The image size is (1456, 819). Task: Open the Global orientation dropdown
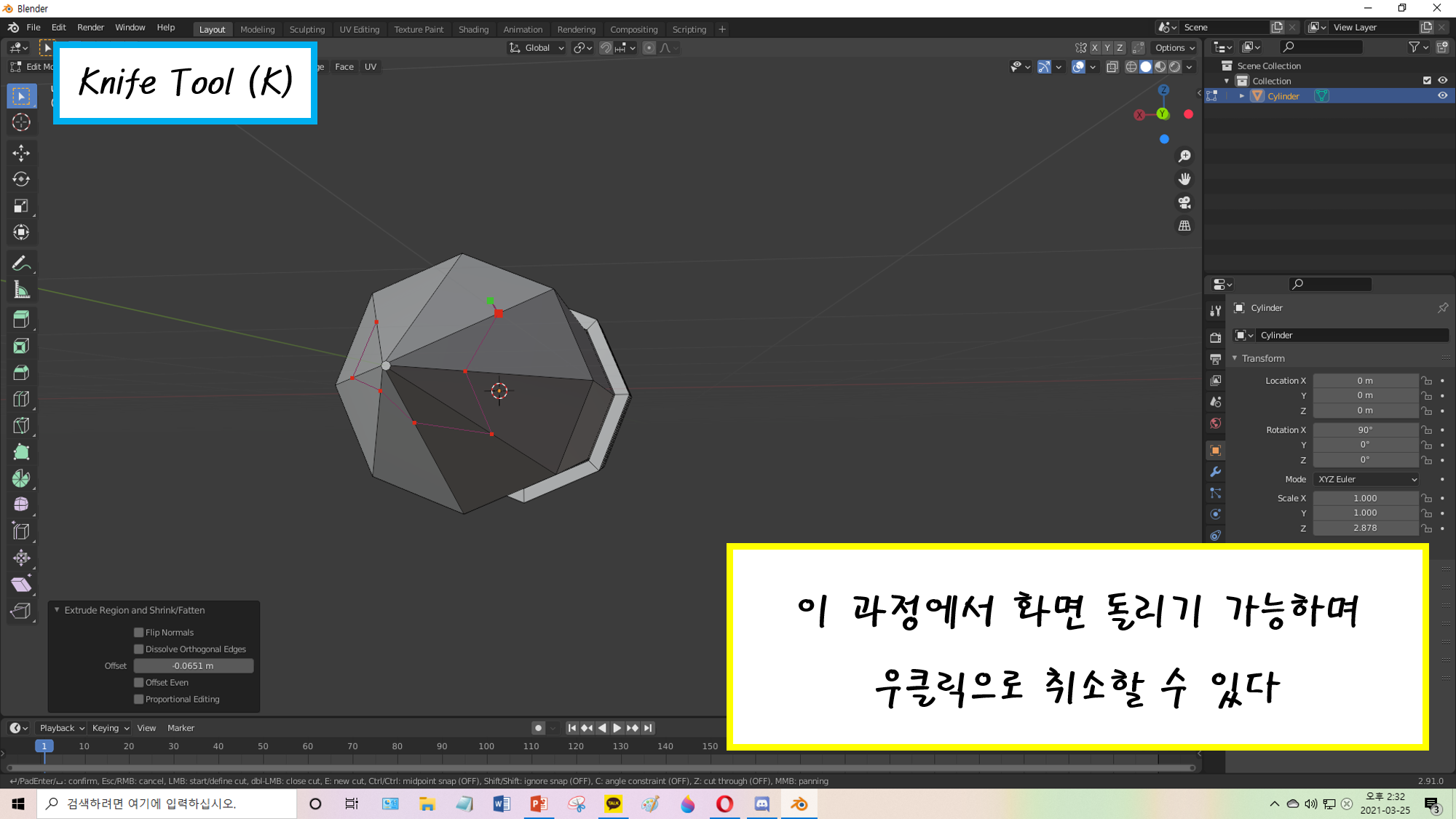(537, 48)
